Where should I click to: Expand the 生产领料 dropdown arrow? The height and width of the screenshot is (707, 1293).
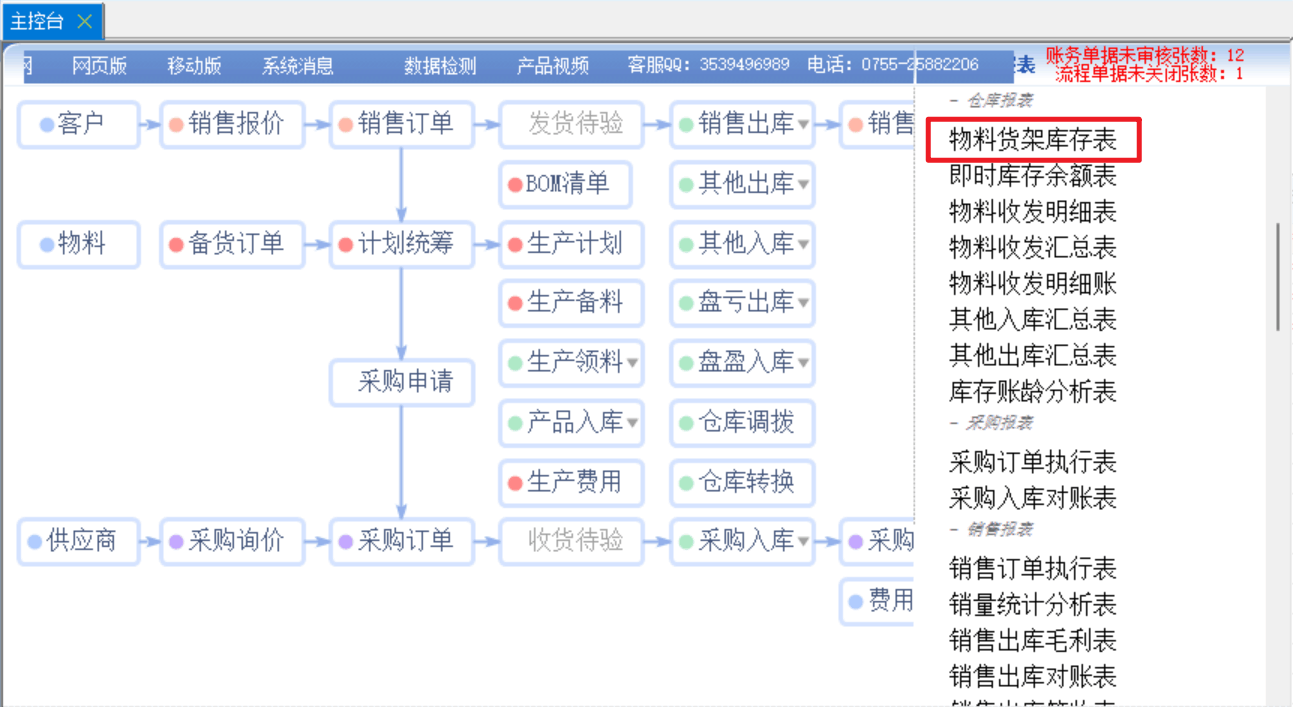point(632,363)
